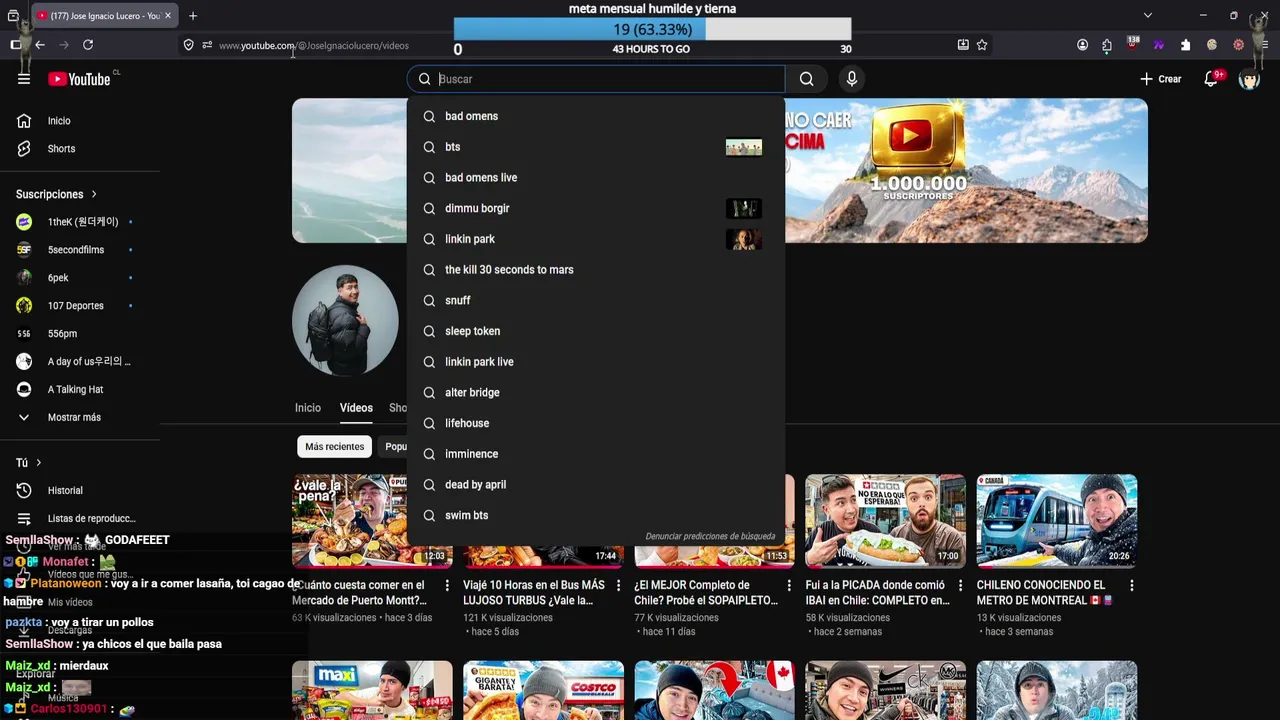
Task: Open options for Mercado de Puerto Montt video
Action: point(447,585)
